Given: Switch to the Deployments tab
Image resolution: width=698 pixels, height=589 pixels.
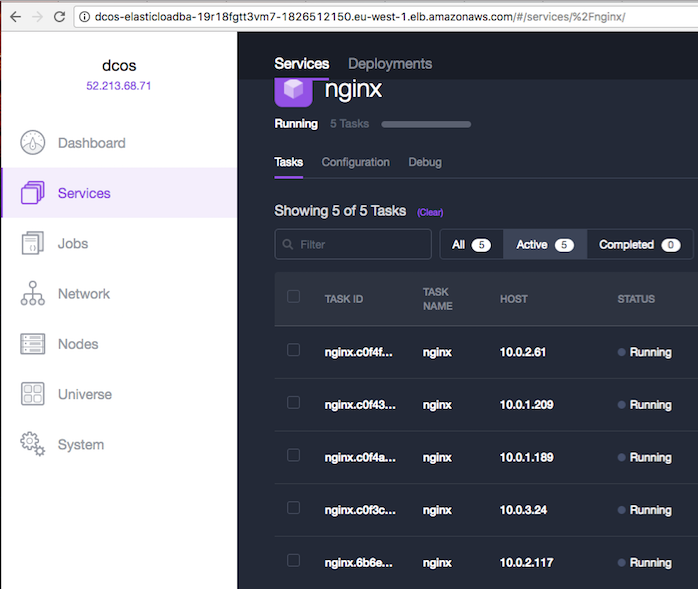Looking at the screenshot, I should point(390,64).
